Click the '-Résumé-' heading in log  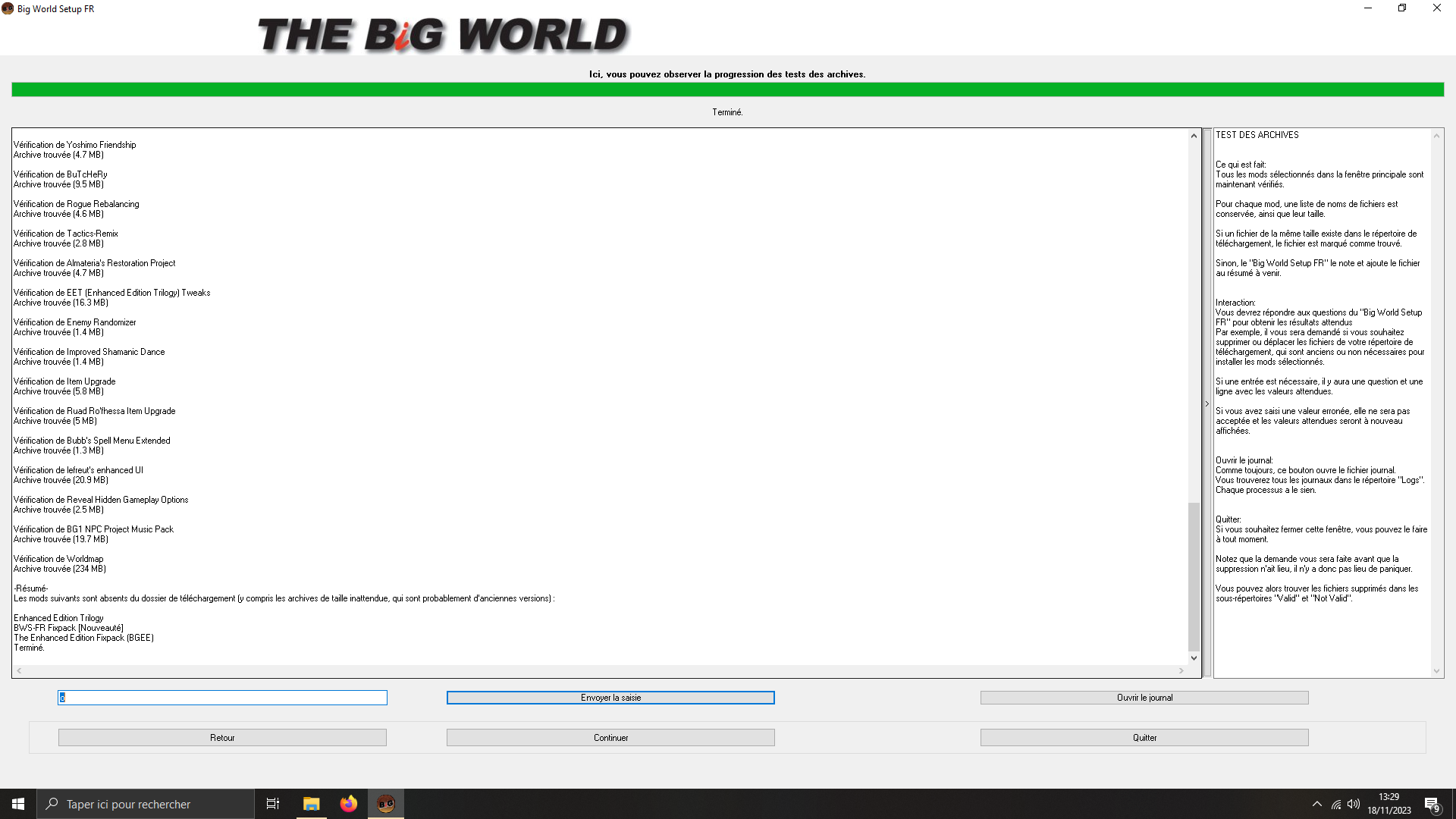point(31,588)
